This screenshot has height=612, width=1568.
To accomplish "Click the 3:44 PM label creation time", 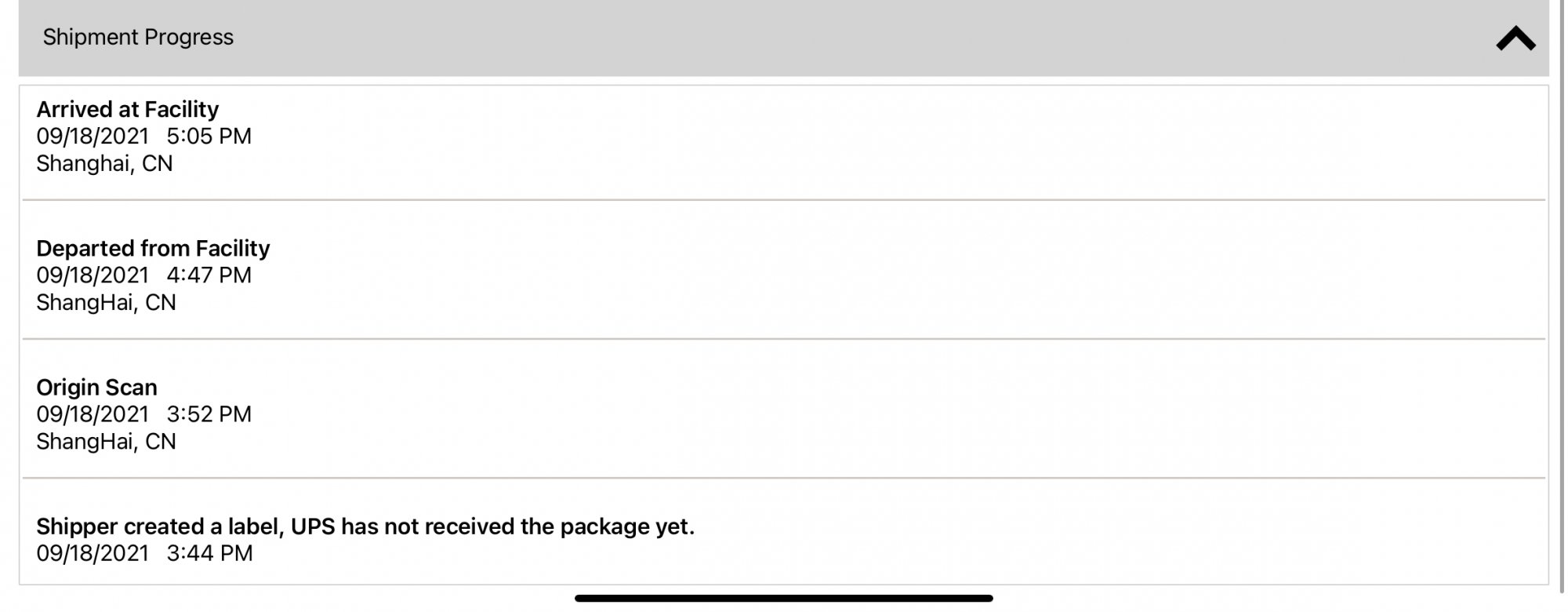I will coord(209,553).
